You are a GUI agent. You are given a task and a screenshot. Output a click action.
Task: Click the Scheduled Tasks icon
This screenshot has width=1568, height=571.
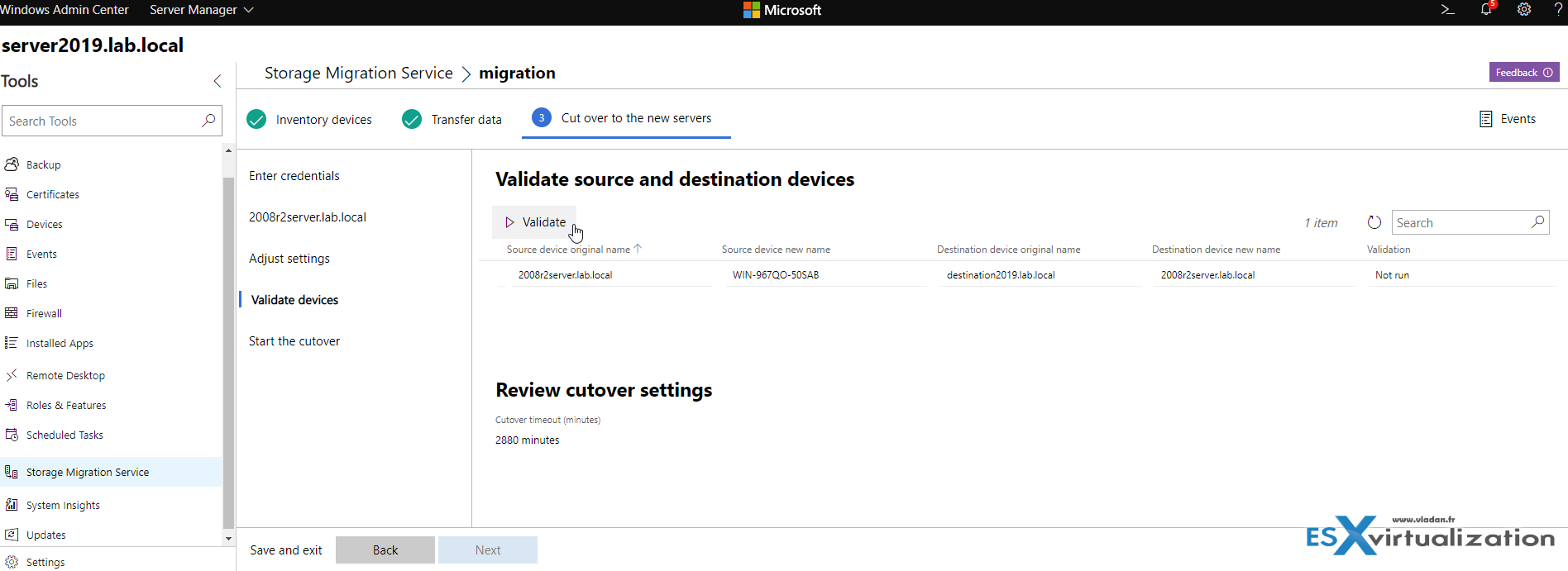coord(12,435)
